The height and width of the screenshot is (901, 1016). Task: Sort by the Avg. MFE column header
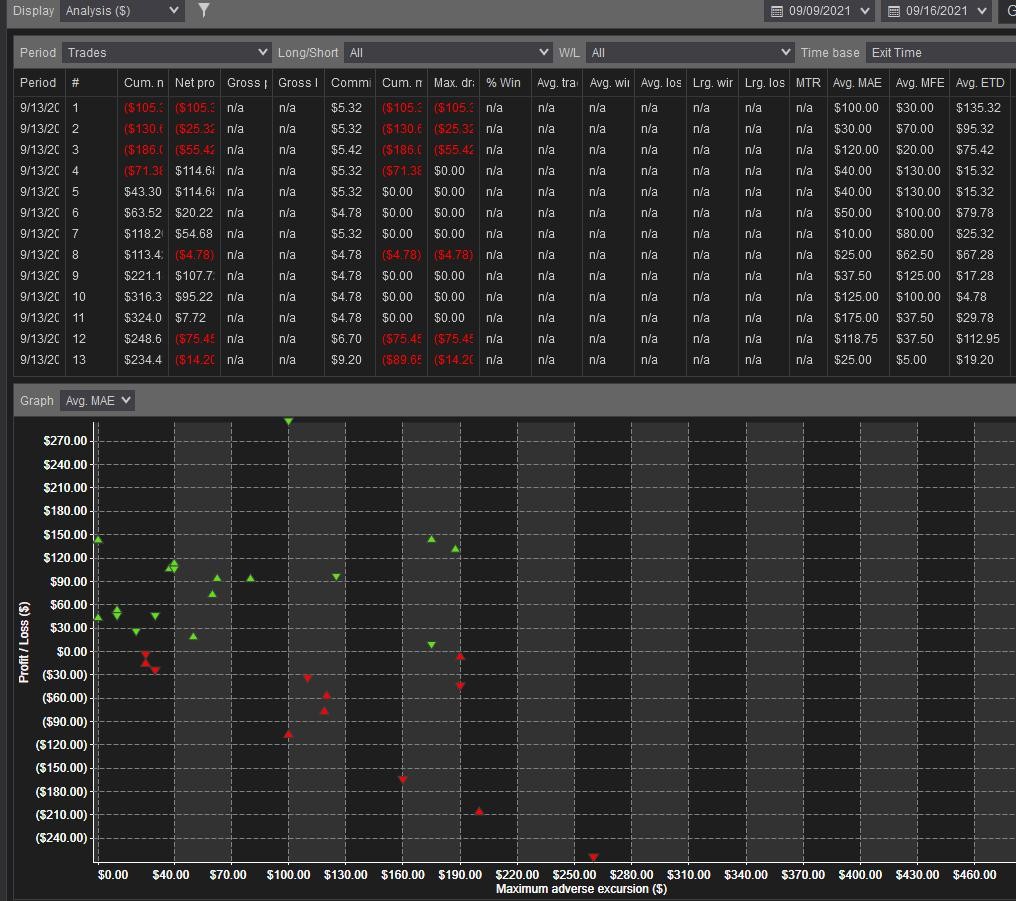click(x=919, y=82)
